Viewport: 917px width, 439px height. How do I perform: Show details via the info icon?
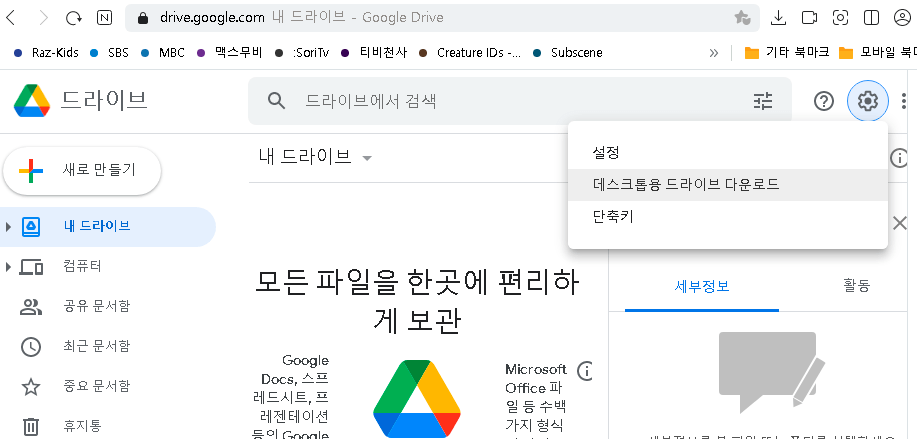pyautogui.click(x=898, y=157)
